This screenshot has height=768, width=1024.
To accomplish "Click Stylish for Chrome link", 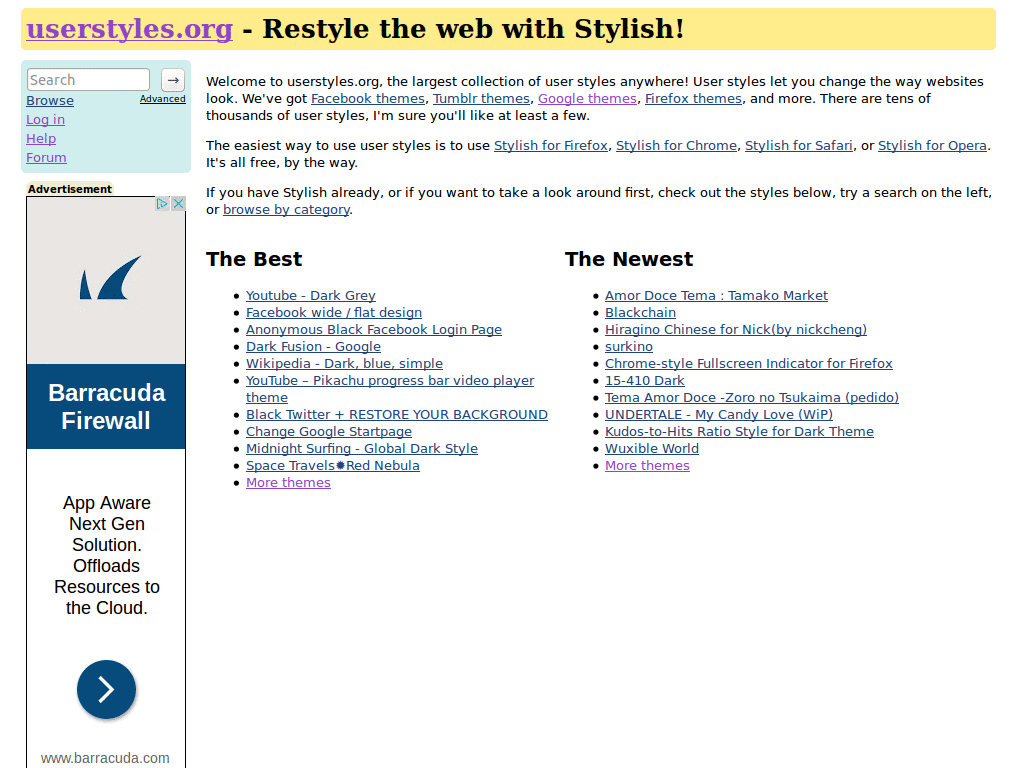I will [677, 146].
